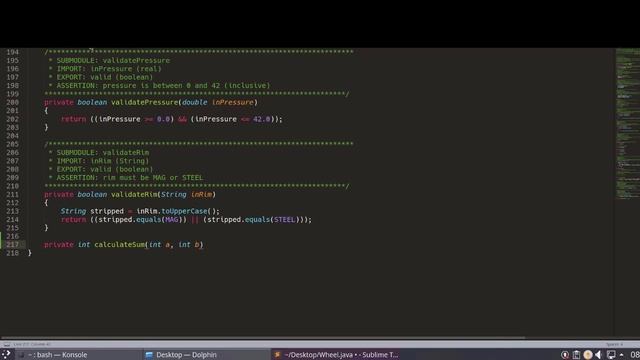Open the volume speaker tray icon

pos(599,355)
